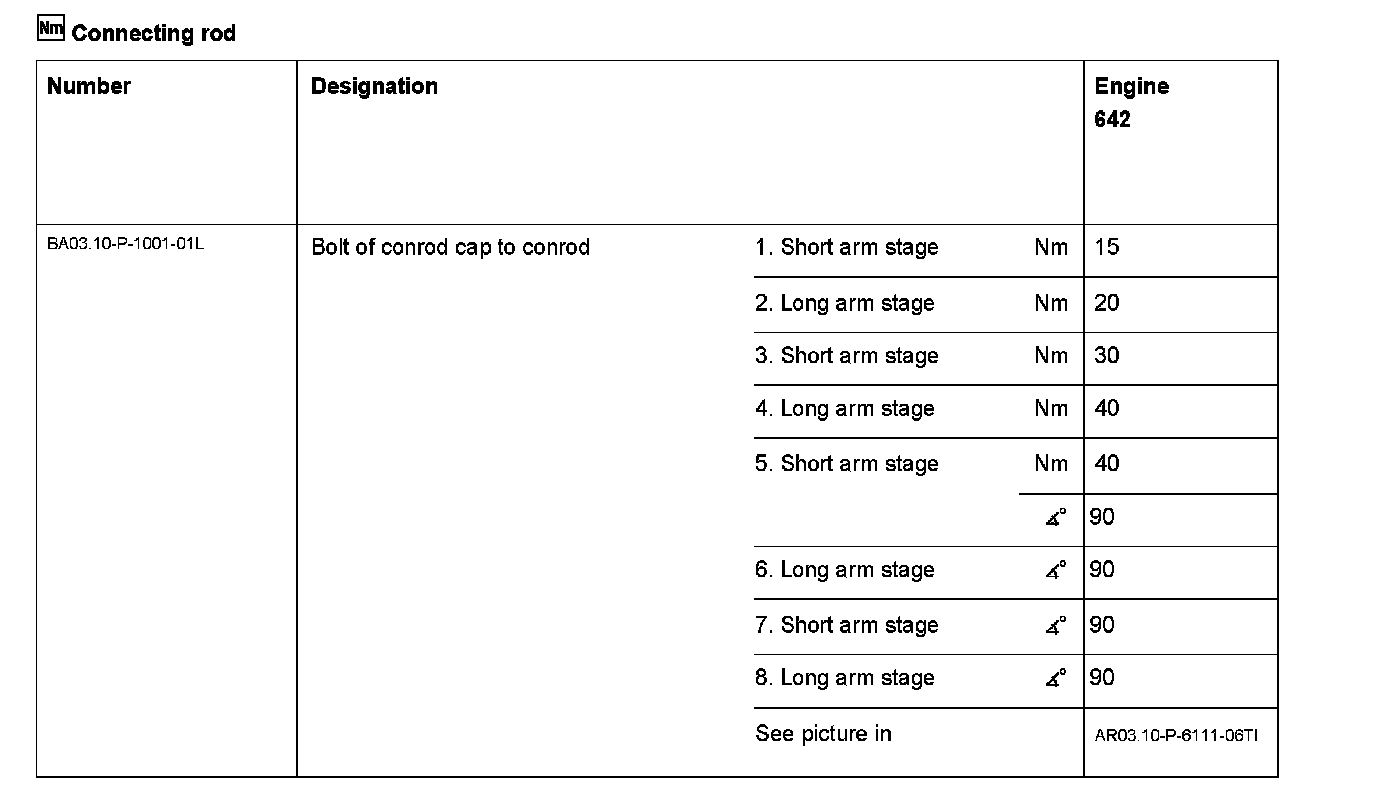Click the Engine 642 column header
This screenshot has height=798, width=1376.
1131,102
